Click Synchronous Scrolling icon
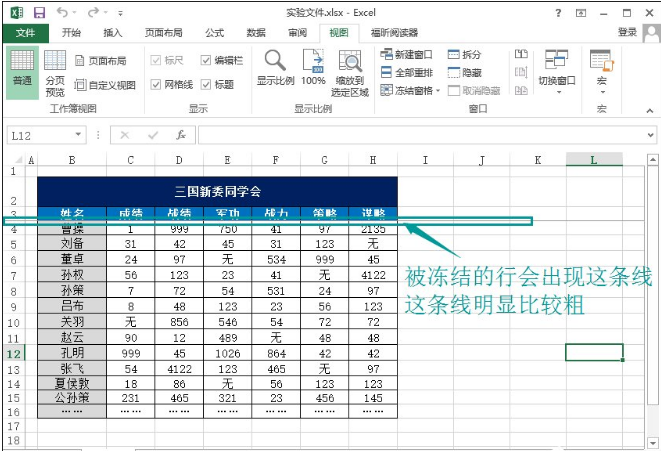661x451 pixels. coord(521,72)
